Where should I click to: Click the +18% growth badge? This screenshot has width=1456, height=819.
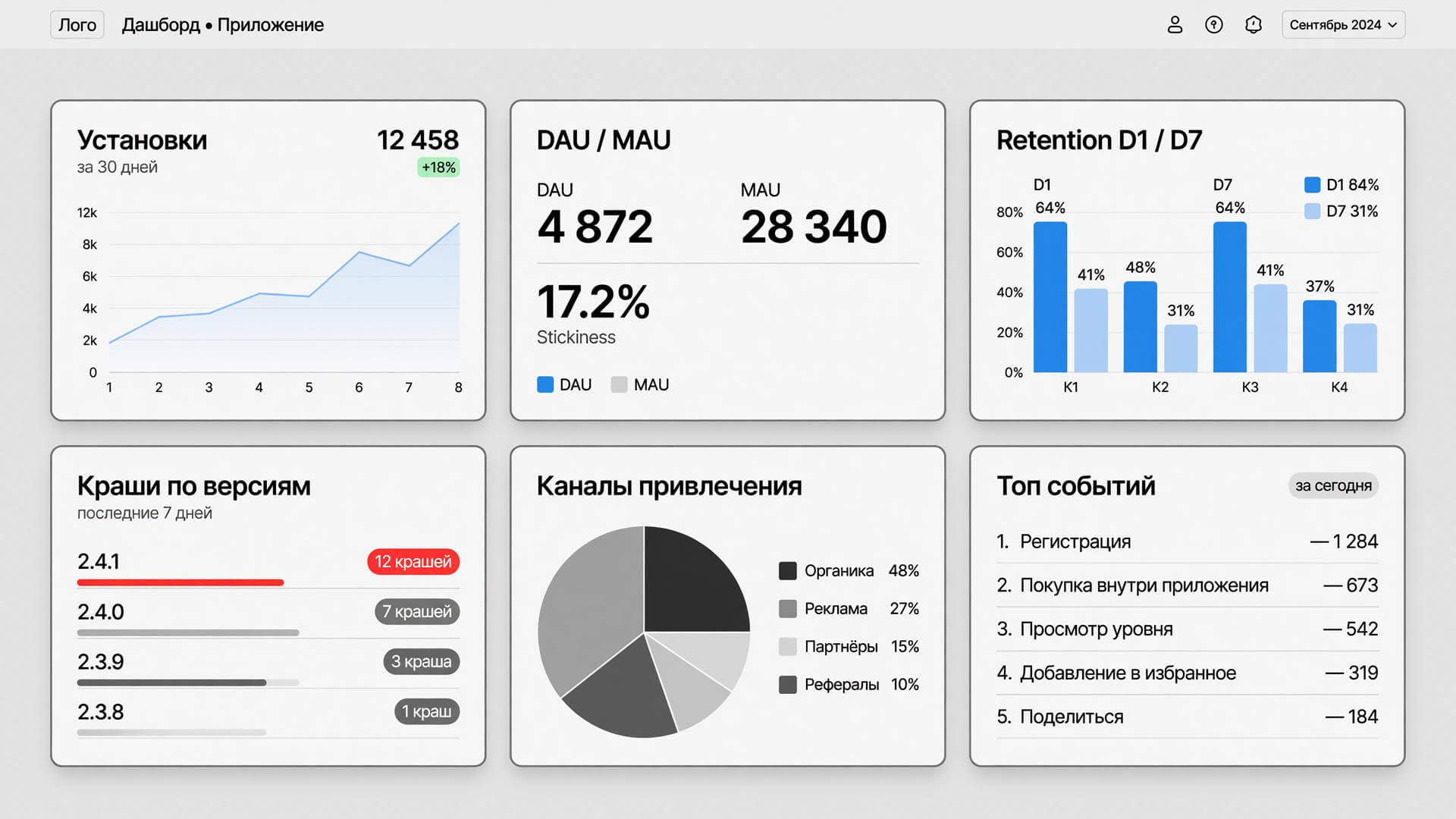[438, 168]
